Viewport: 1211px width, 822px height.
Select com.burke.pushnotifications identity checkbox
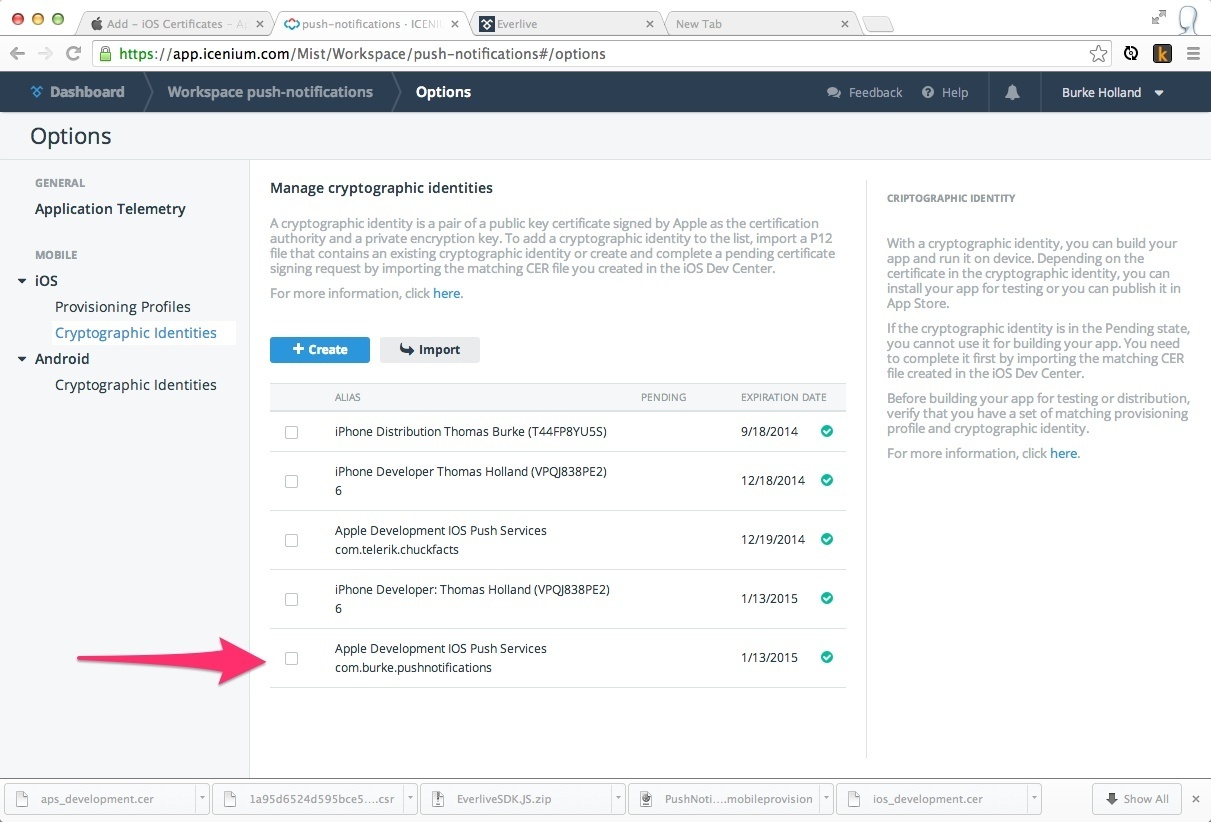point(291,658)
